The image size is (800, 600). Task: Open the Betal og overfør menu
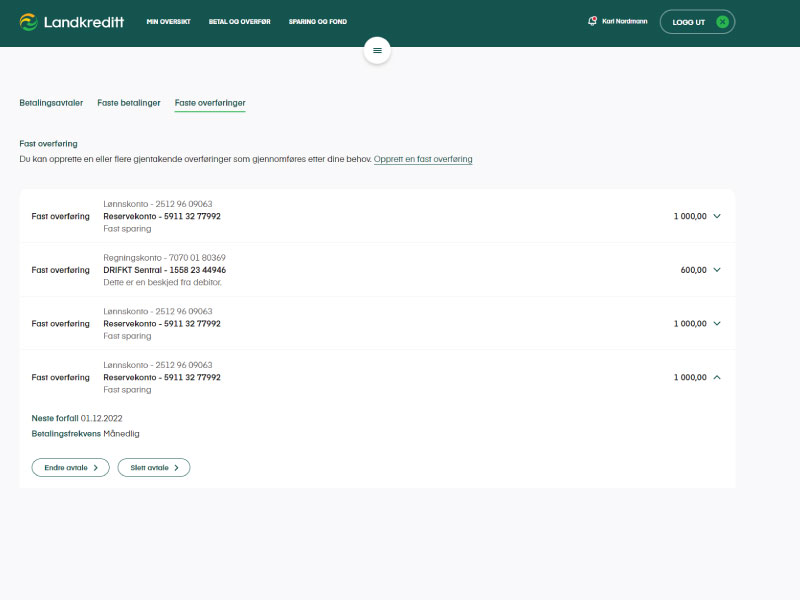(239, 21)
